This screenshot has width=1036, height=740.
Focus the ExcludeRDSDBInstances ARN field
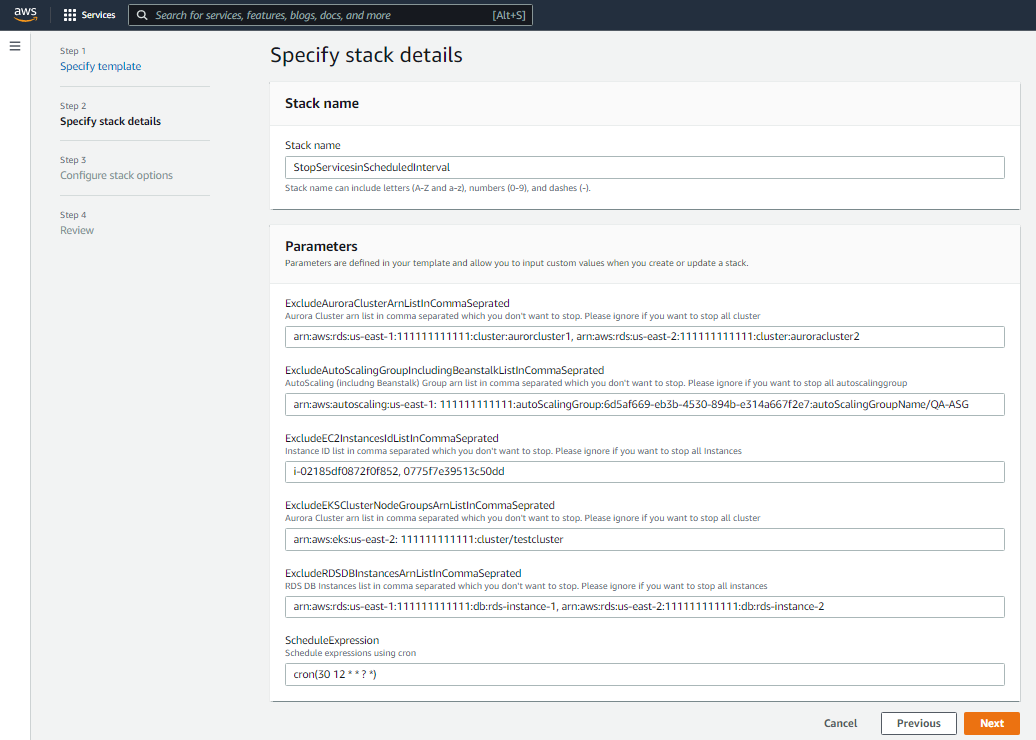(x=645, y=606)
